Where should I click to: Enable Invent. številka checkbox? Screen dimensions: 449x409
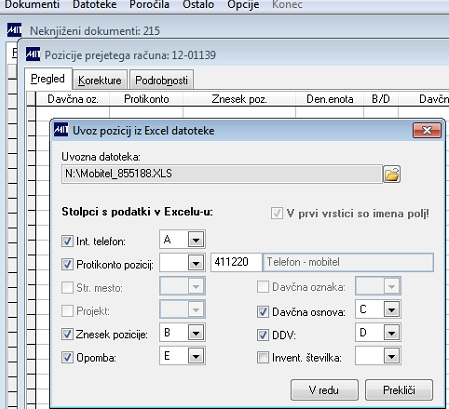click(263, 357)
